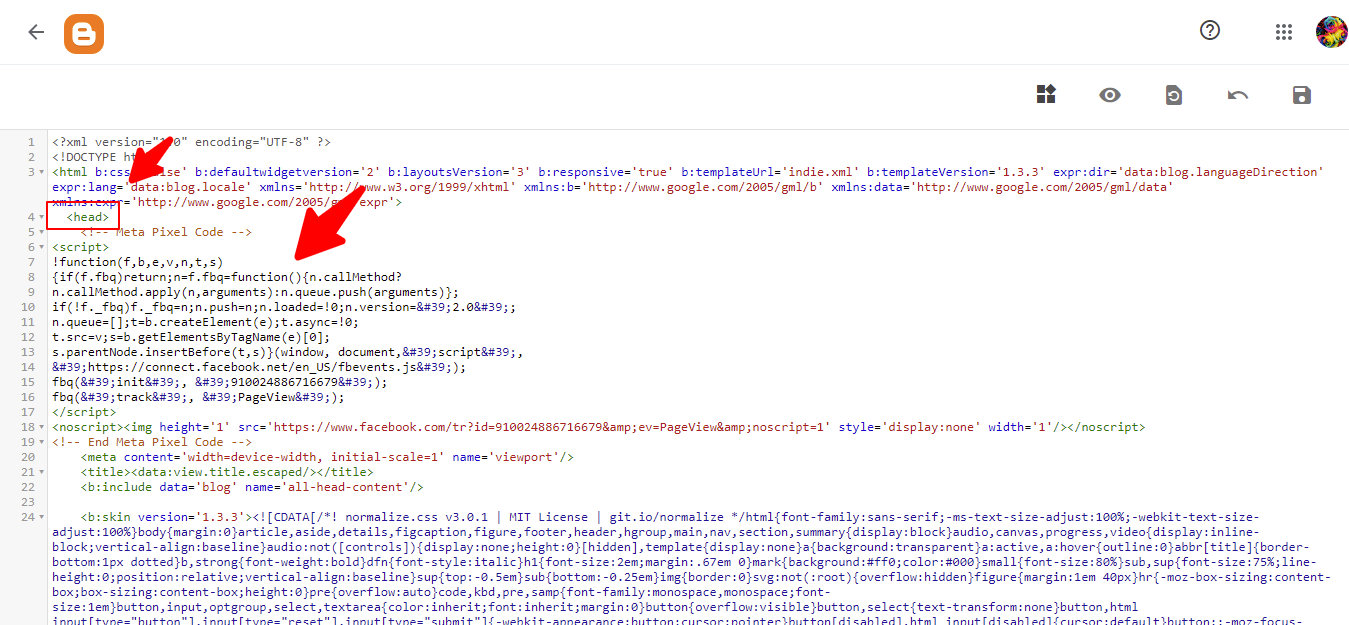Click the meta viewport content line
Viewport: 1349px width, 625px height.
327,457
